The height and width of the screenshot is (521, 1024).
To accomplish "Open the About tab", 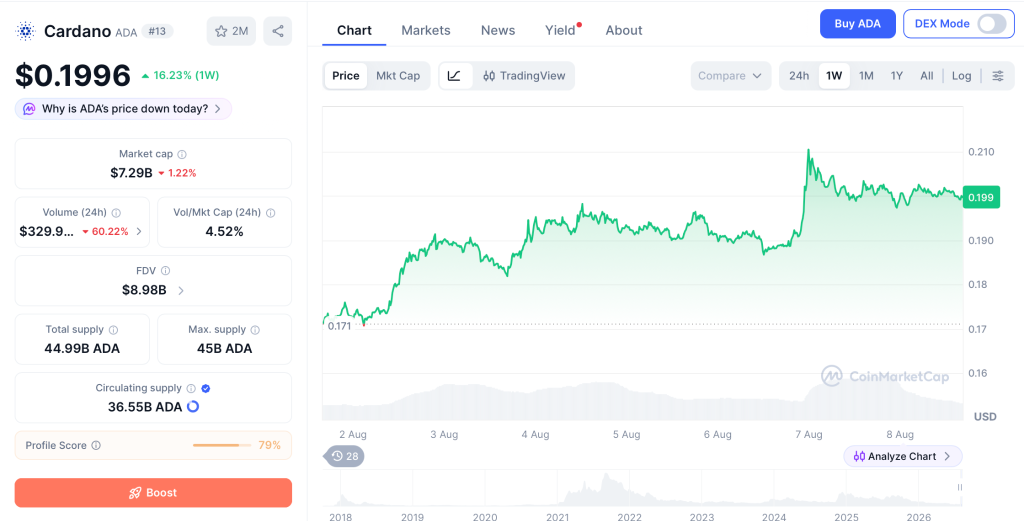I will coord(624,30).
